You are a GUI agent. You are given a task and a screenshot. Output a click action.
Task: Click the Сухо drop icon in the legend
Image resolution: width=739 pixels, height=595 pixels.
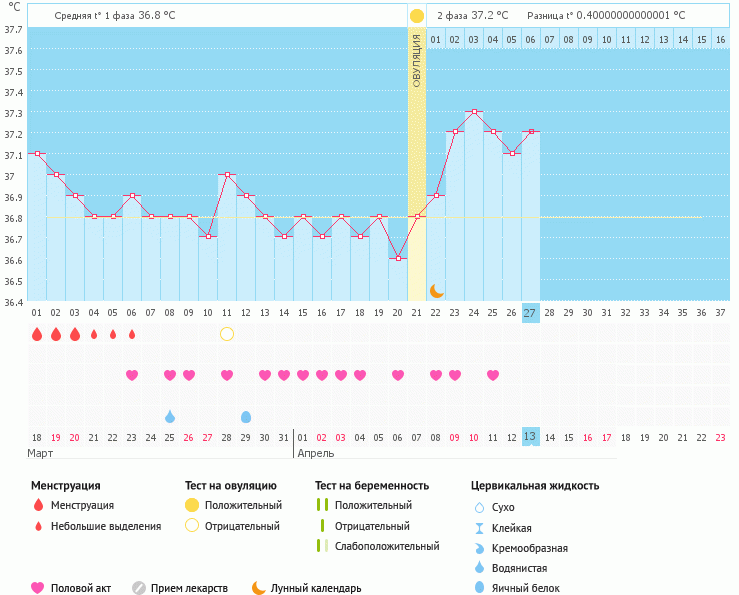click(x=479, y=507)
